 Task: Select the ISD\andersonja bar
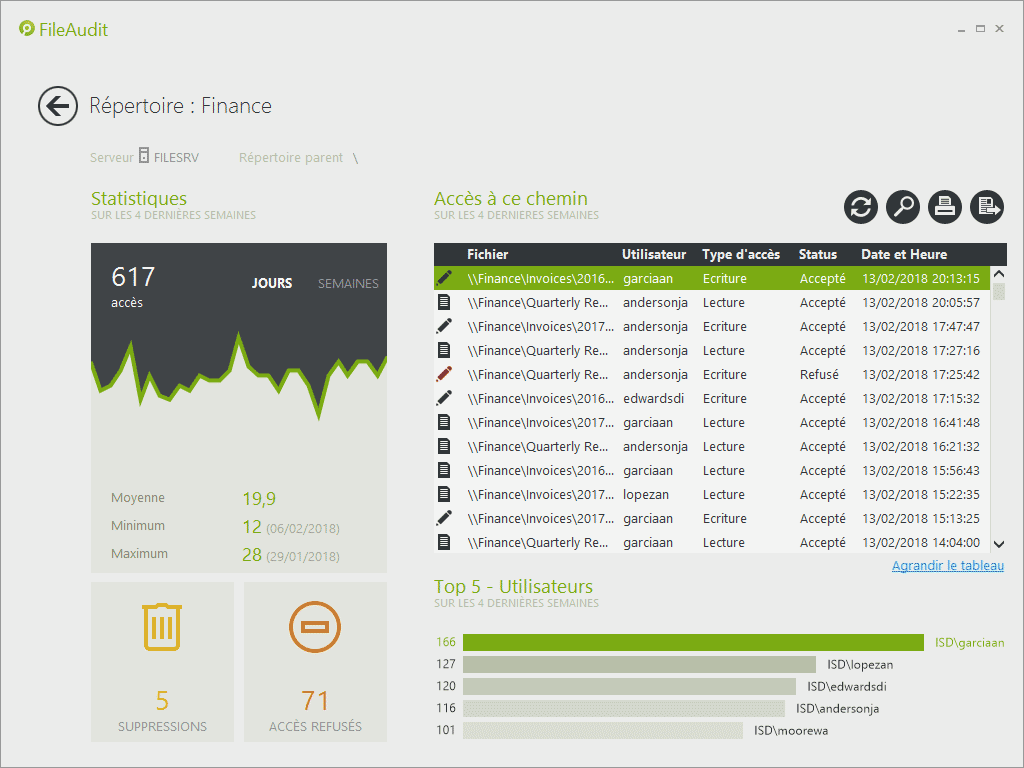click(624, 708)
